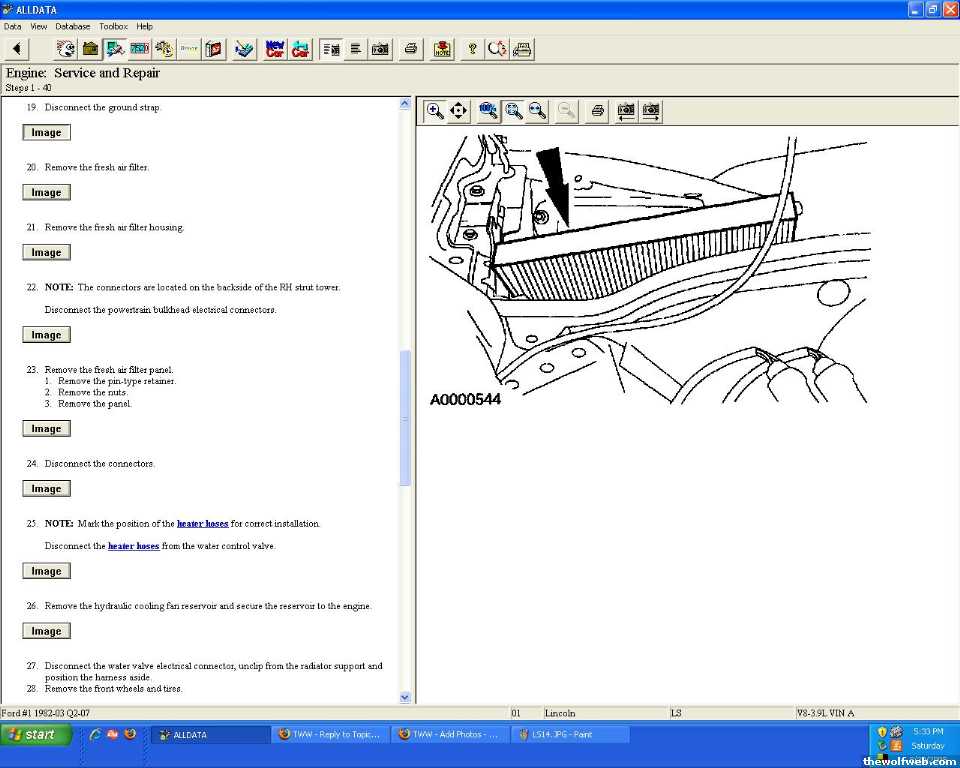Show previous image with left-arrow camera icon
The height and width of the screenshot is (768, 960).
click(626, 111)
